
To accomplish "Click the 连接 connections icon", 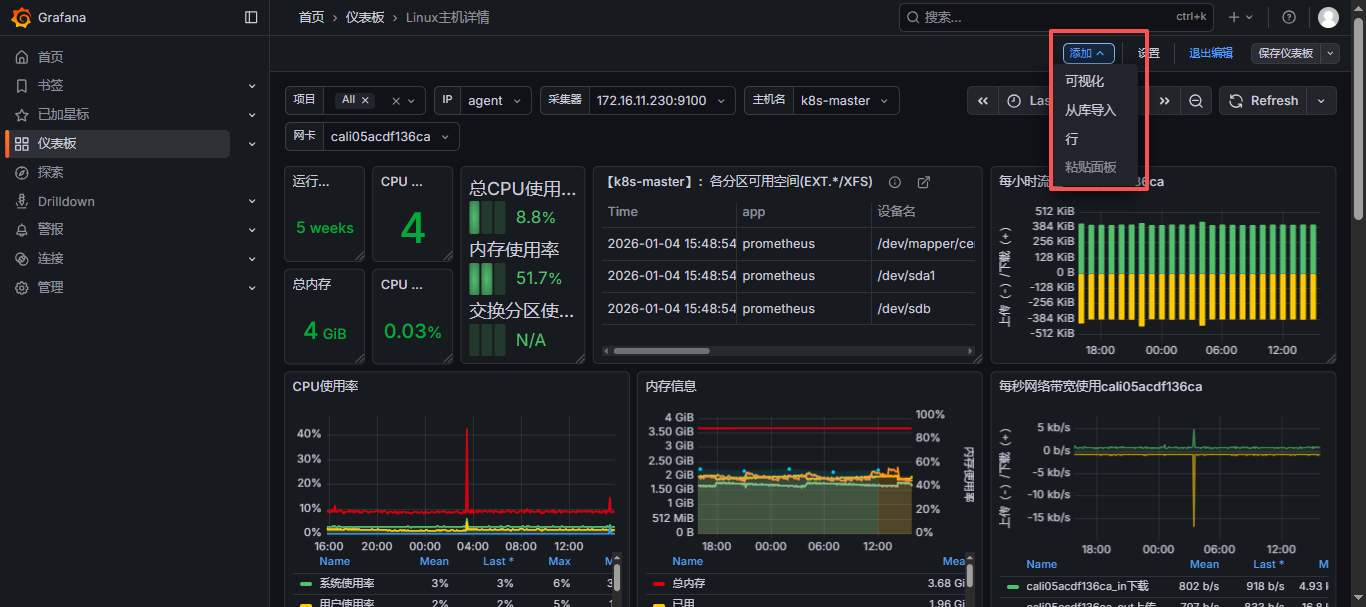I will pos(22,258).
